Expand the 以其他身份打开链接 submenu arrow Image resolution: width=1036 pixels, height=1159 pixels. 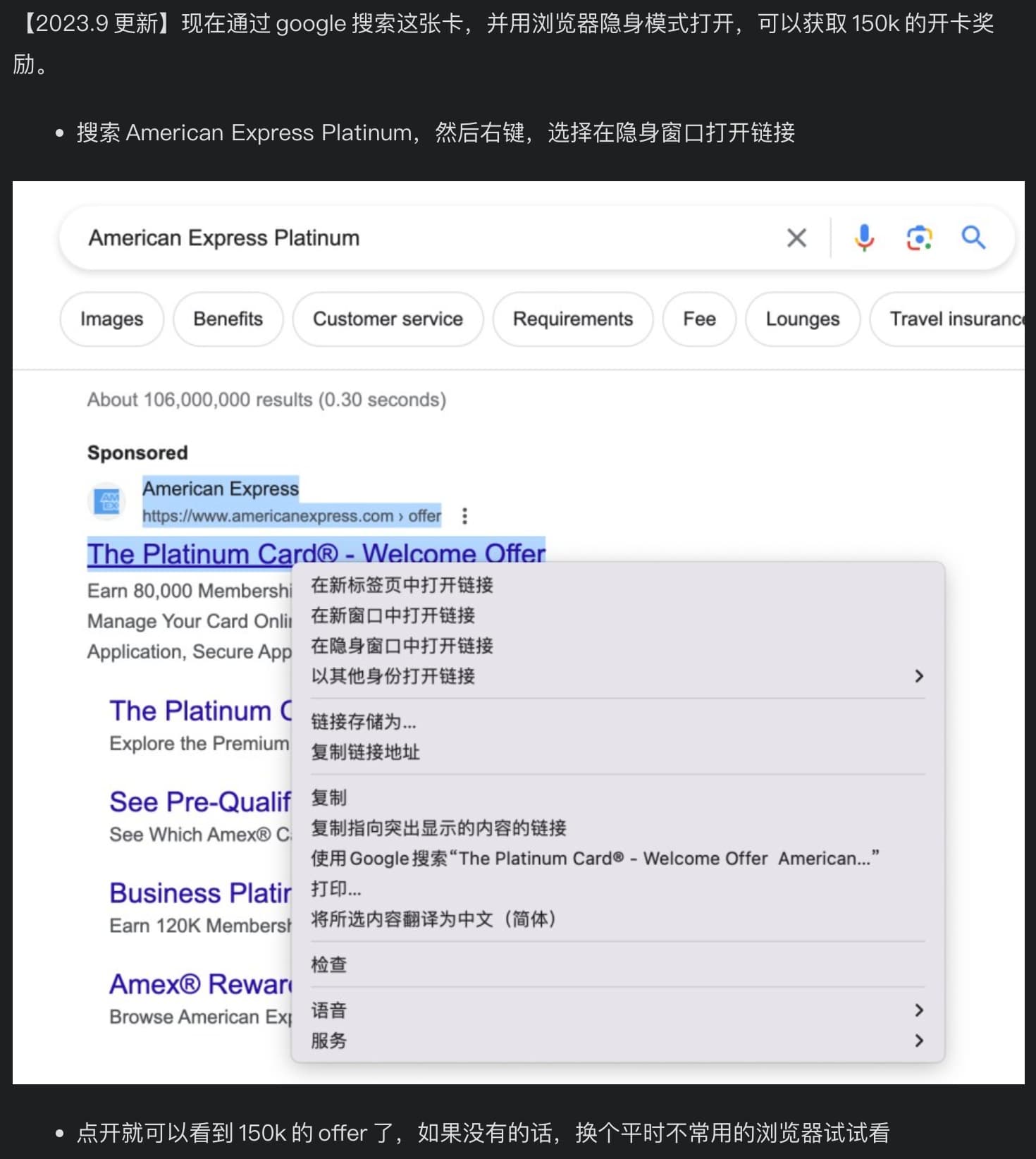point(919,676)
